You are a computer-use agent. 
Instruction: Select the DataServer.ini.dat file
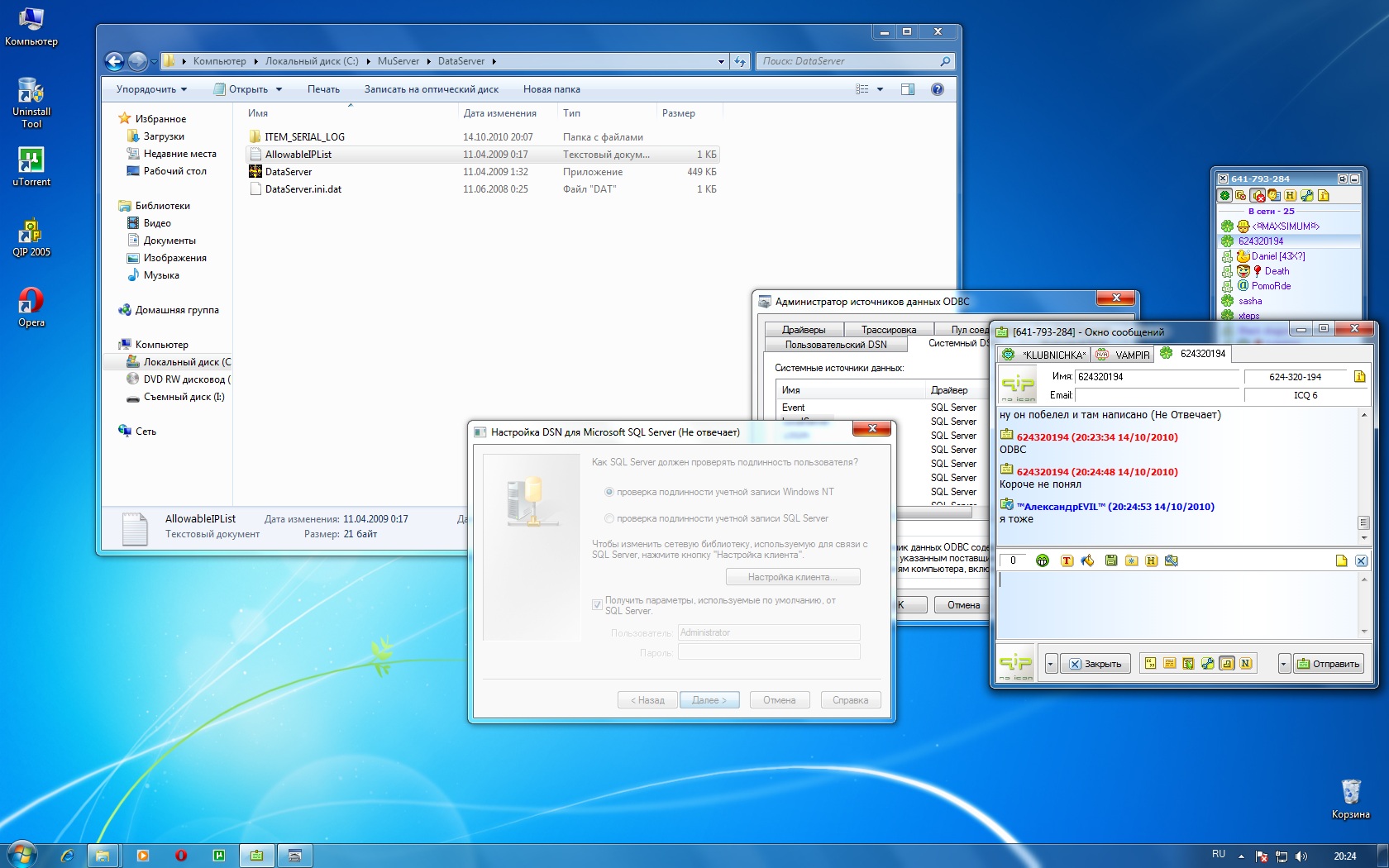pyautogui.click(x=303, y=189)
